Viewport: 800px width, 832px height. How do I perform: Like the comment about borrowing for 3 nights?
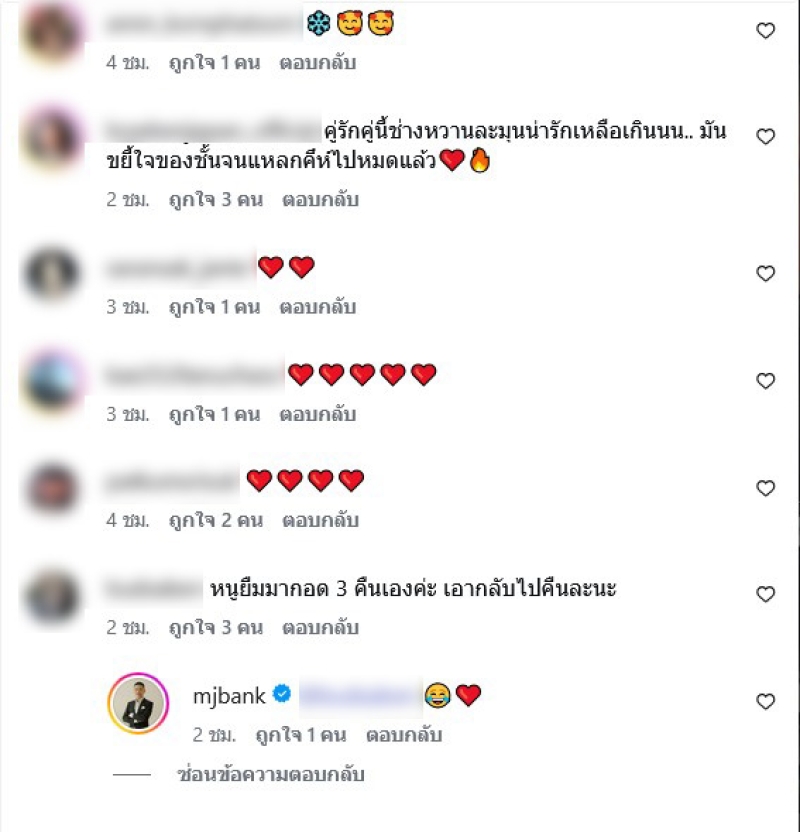[x=765, y=594]
